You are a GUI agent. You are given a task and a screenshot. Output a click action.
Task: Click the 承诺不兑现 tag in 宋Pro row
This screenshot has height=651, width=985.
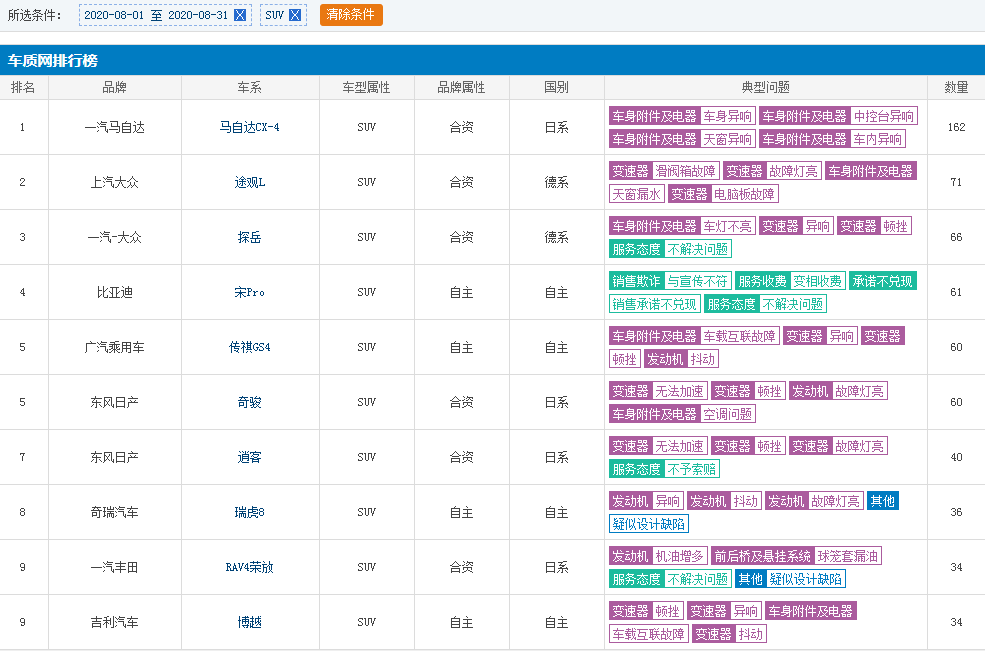883,281
